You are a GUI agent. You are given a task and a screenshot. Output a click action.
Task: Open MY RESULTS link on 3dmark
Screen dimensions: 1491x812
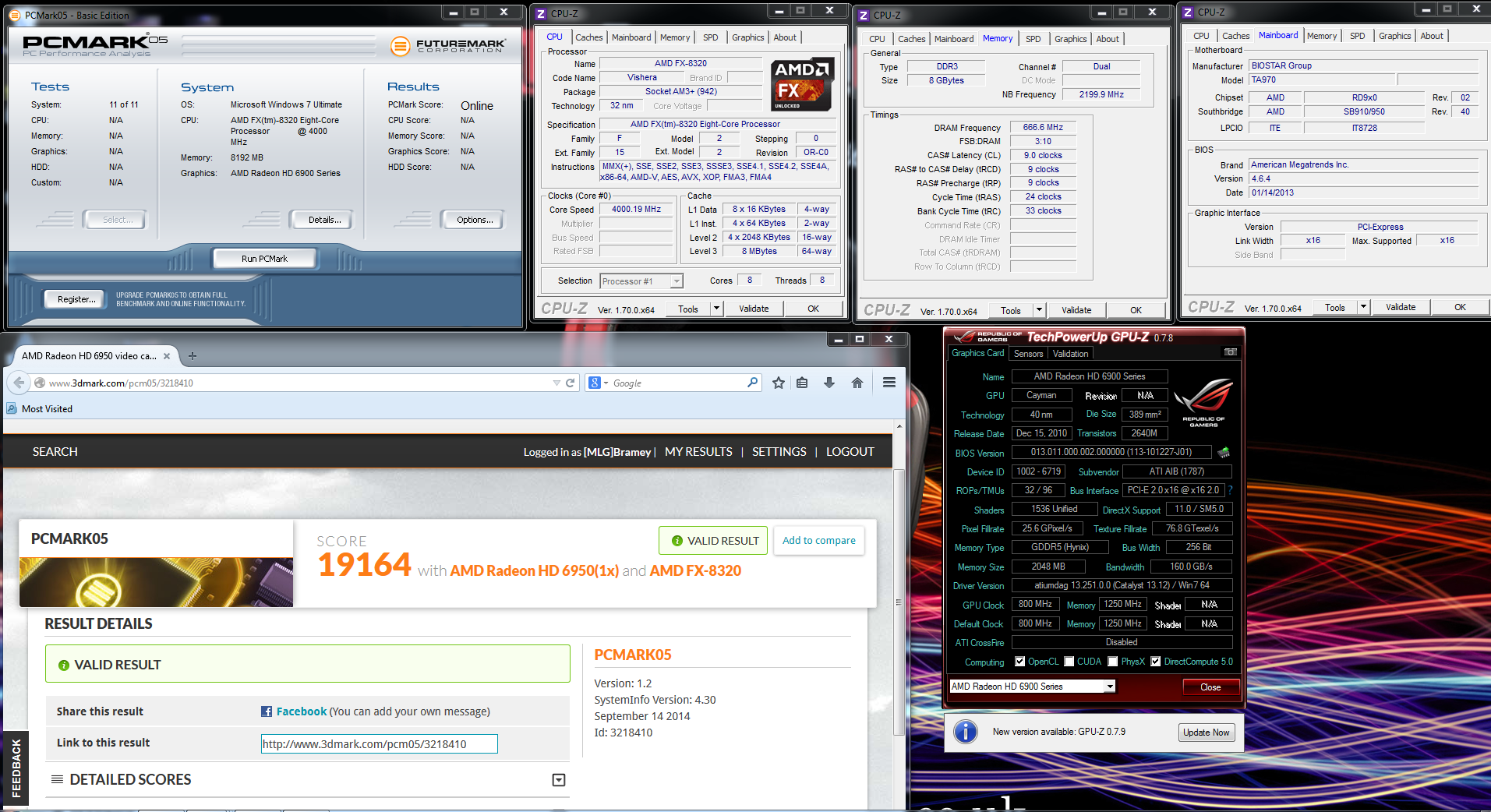(x=698, y=452)
